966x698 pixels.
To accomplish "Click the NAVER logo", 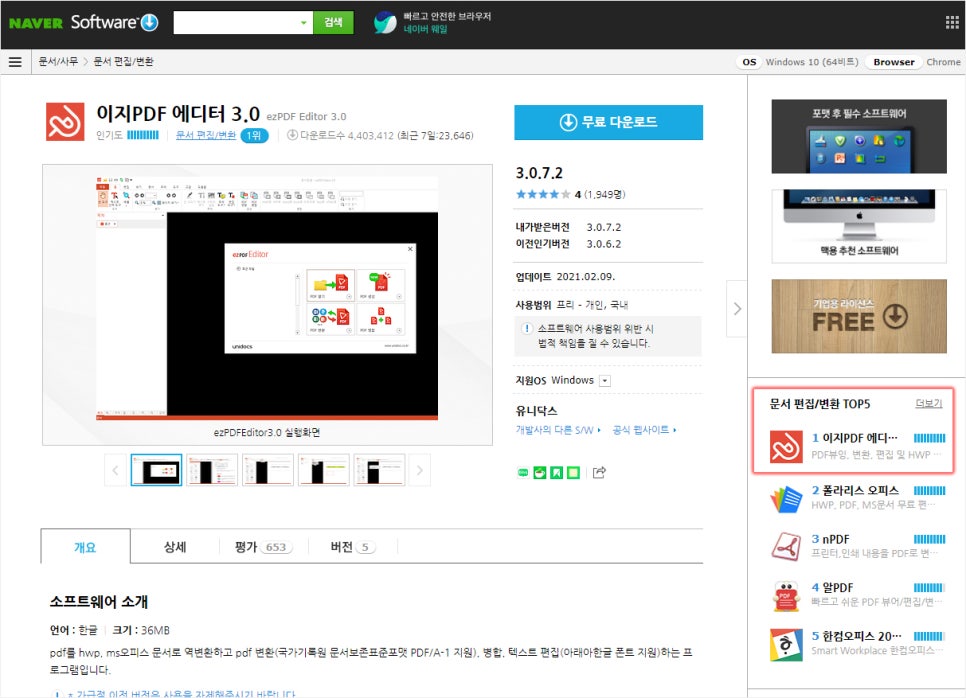I will tap(36, 23).
